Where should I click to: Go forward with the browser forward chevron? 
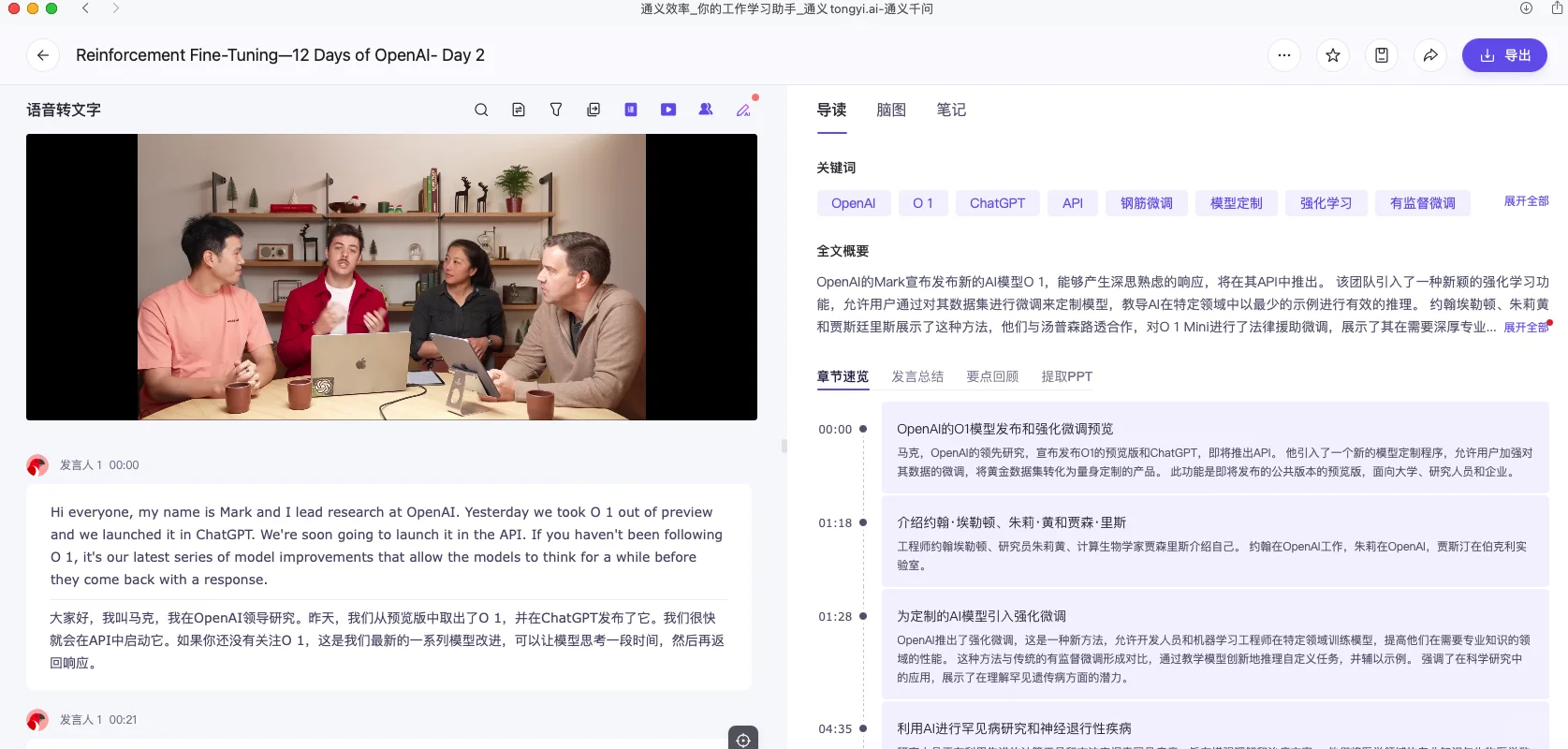click(x=115, y=8)
